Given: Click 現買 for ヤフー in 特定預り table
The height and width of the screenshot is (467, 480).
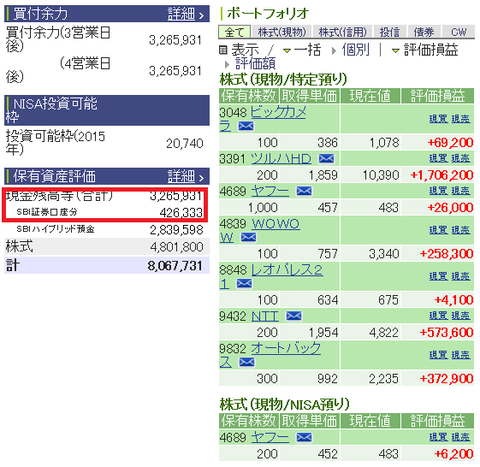Looking at the screenshot, I should [439, 191].
